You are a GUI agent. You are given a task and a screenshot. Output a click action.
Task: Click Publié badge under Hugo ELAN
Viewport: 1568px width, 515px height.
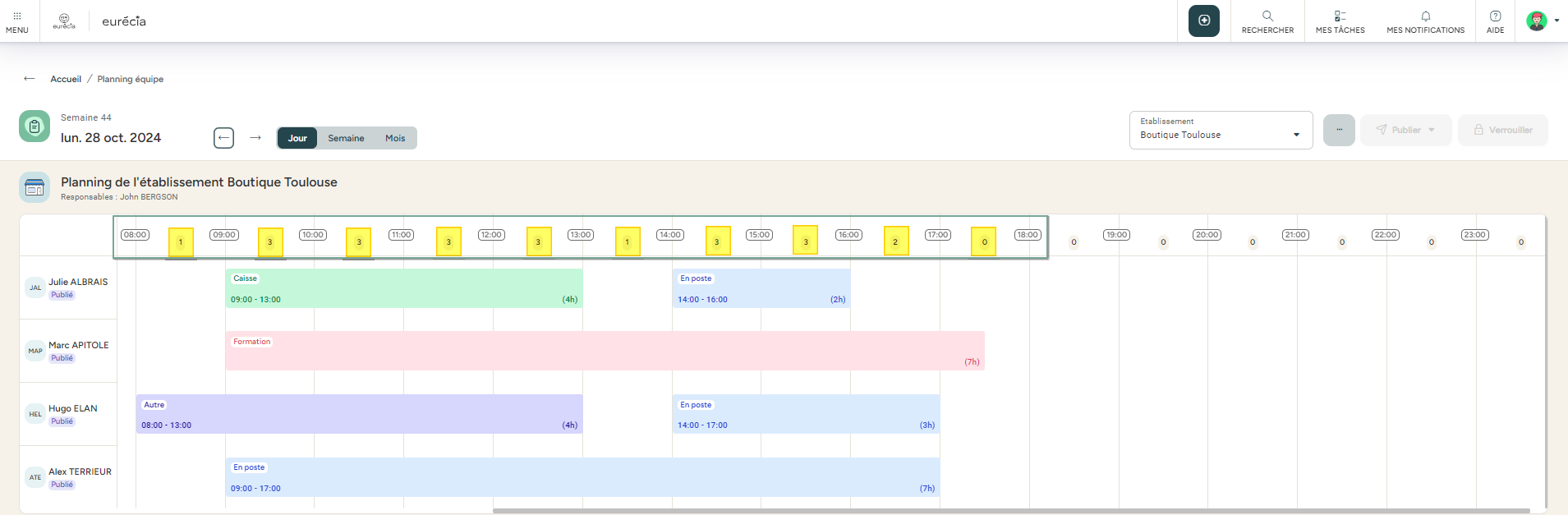pos(62,421)
